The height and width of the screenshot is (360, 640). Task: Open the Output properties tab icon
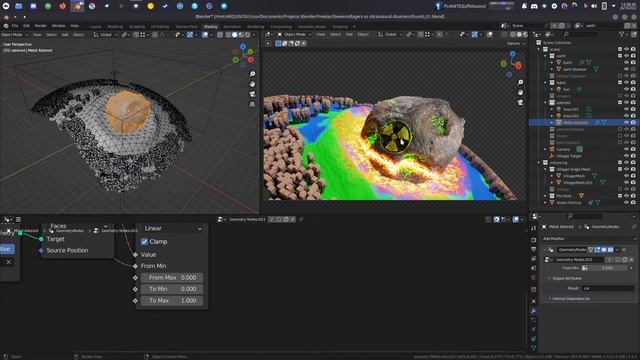coord(533,249)
